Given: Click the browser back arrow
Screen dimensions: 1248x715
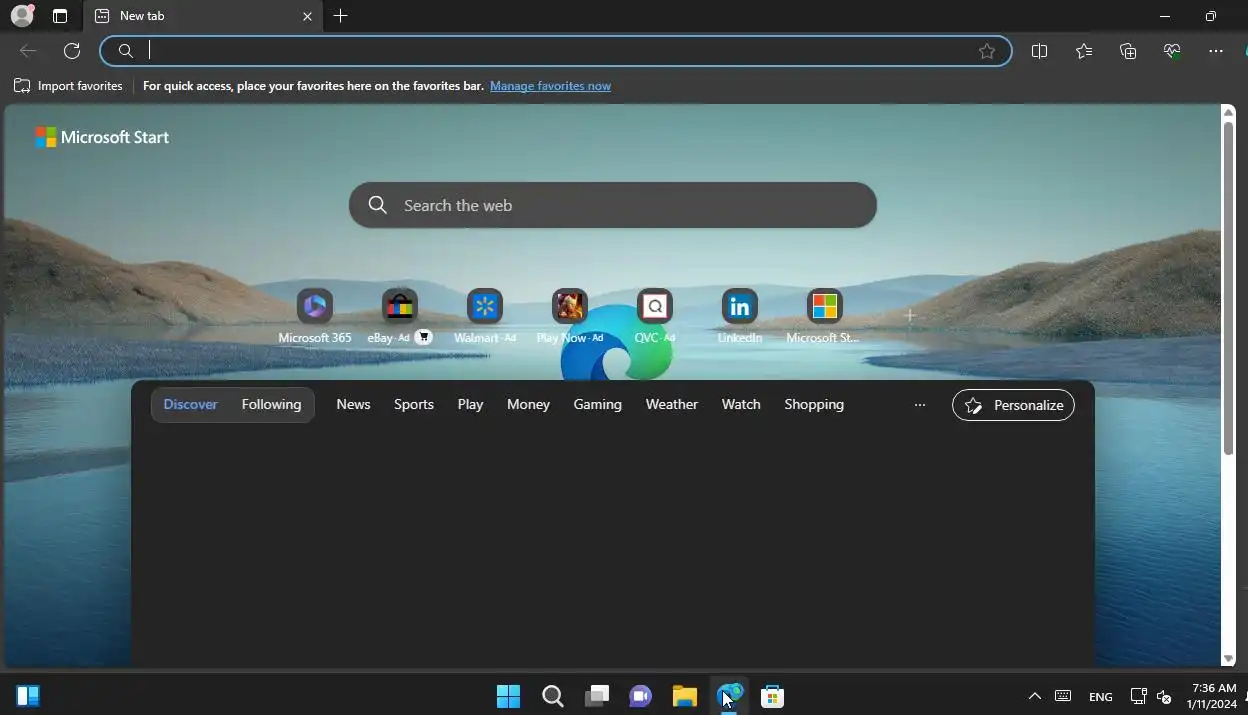Looking at the screenshot, I should (28, 51).
